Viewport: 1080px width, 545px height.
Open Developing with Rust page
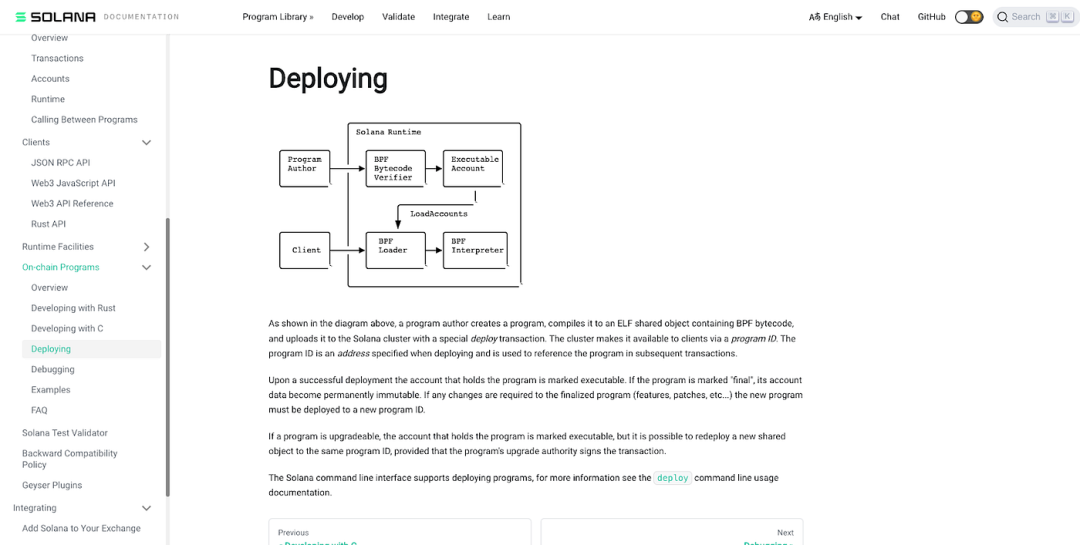73,308
